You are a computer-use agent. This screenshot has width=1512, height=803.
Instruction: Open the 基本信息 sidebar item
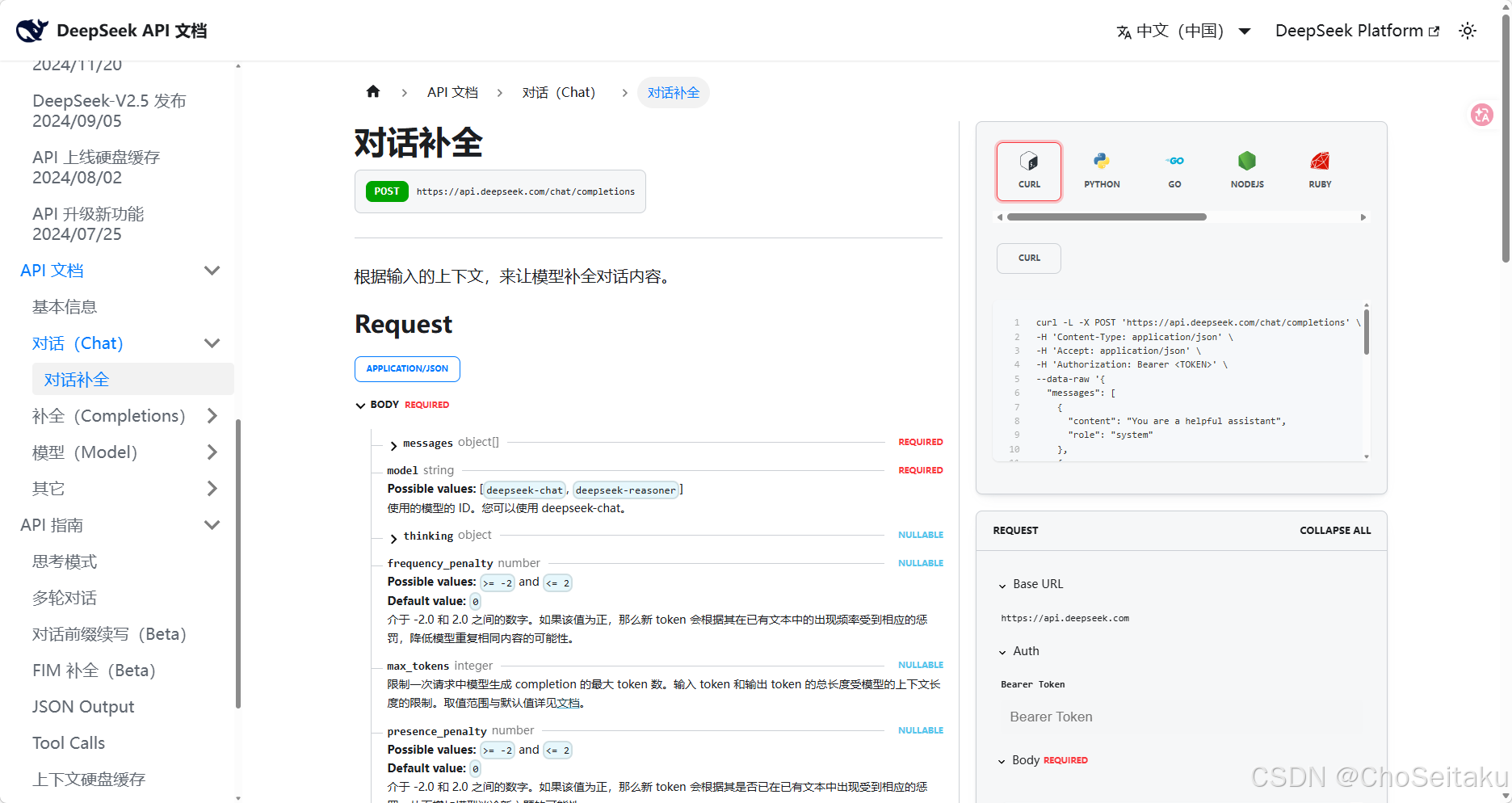65,307
